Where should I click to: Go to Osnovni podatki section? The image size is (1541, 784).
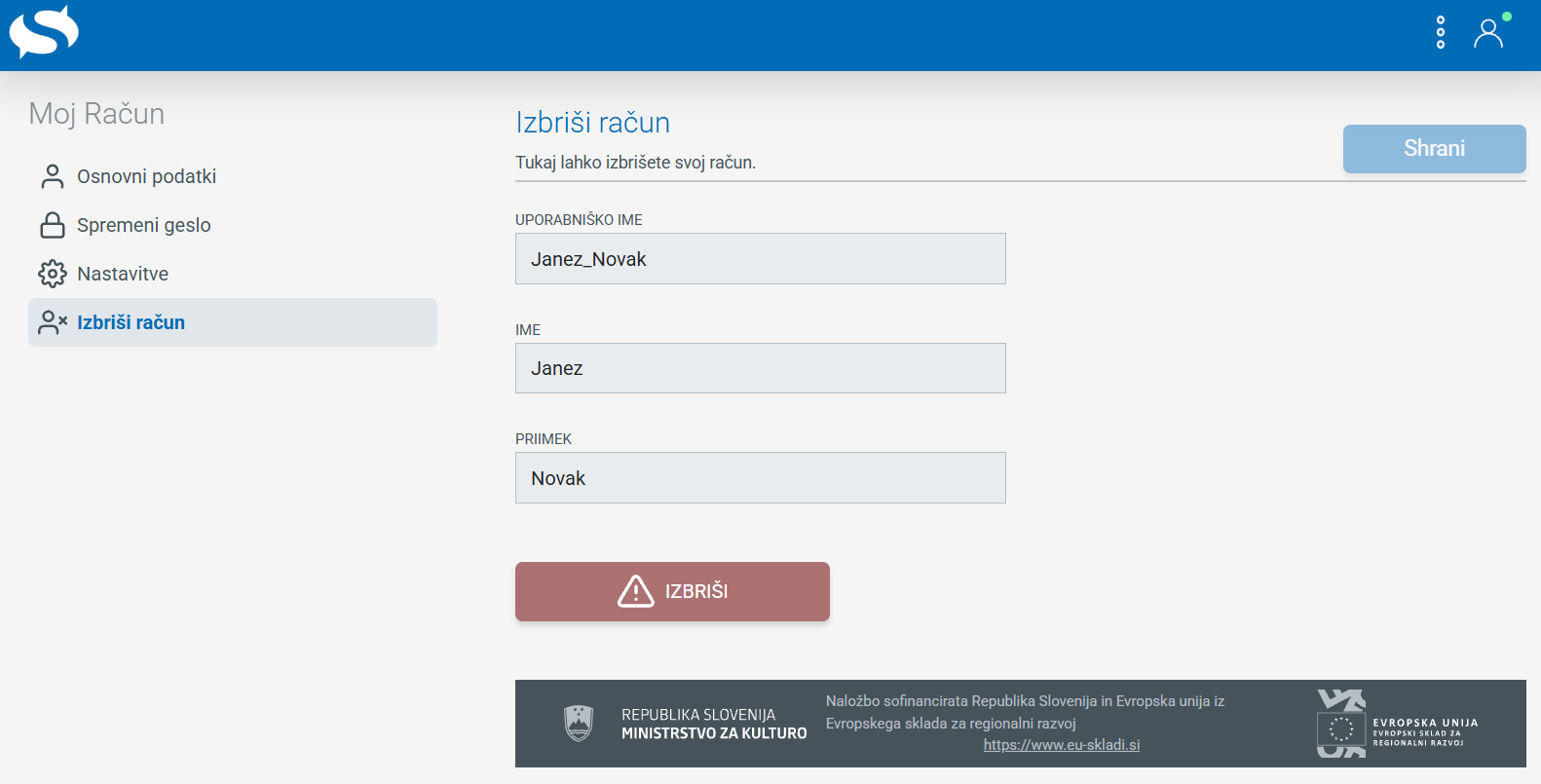tap(146, 176)
